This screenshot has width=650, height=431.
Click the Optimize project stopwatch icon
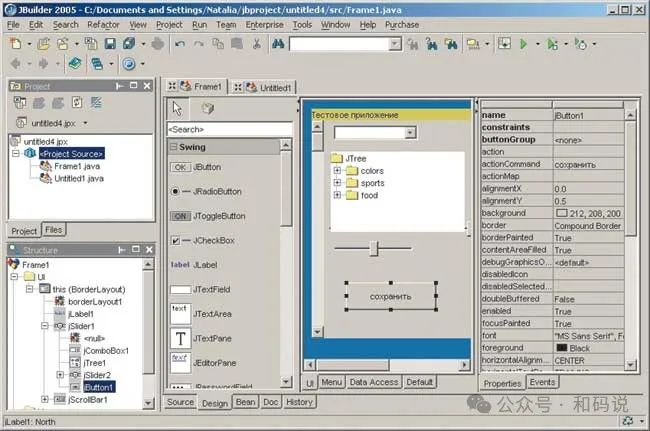click(x=580, y=44)
